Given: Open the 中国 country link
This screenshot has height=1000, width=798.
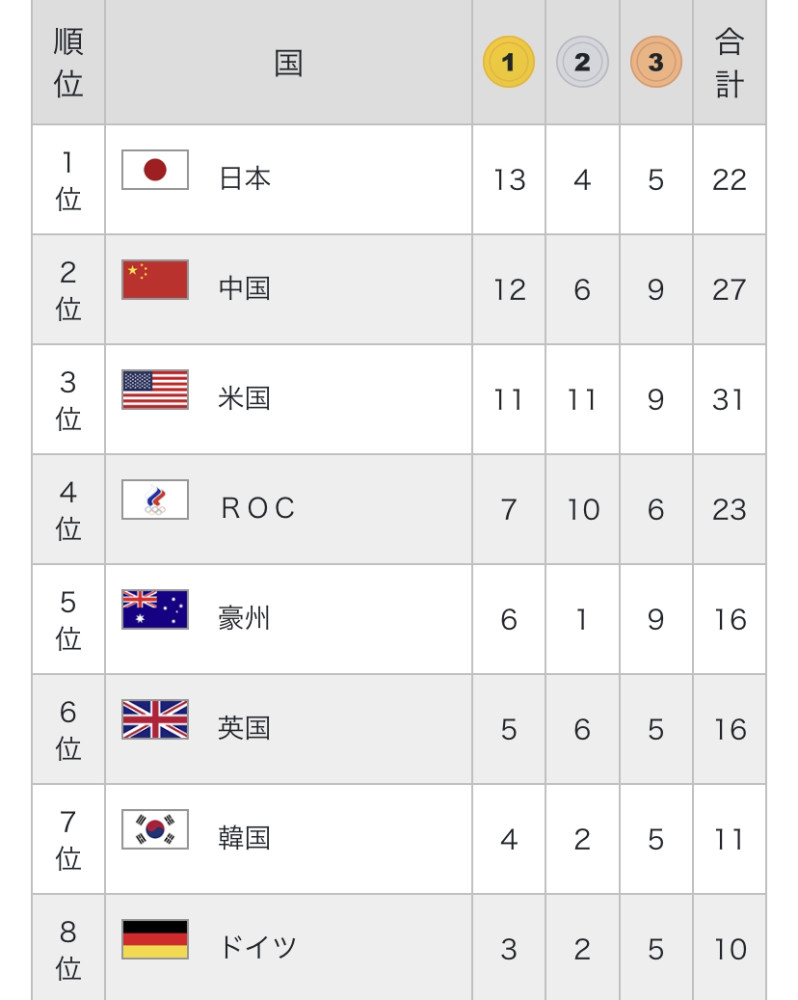Looking at the screenshot, I should [x=245, y=289].
